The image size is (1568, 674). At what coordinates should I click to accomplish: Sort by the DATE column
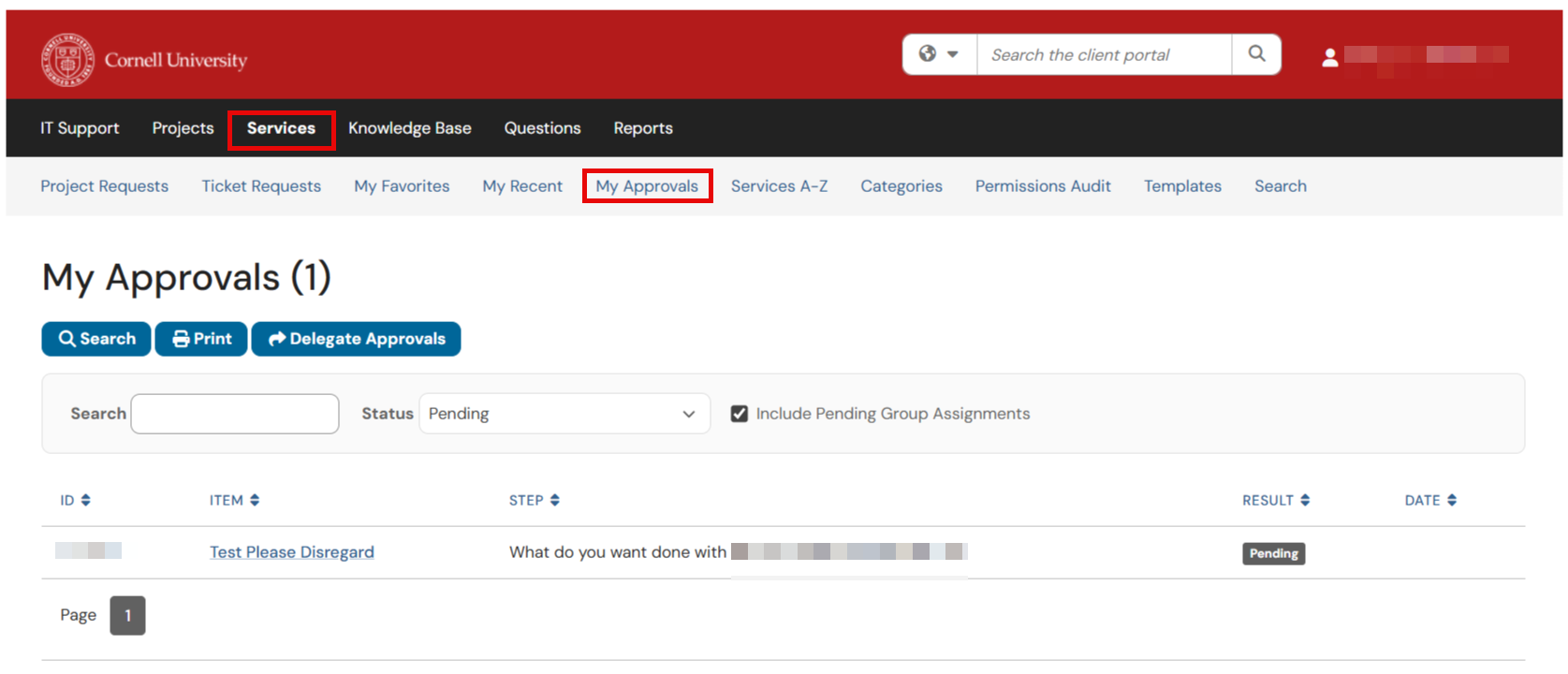(1430, 501)
